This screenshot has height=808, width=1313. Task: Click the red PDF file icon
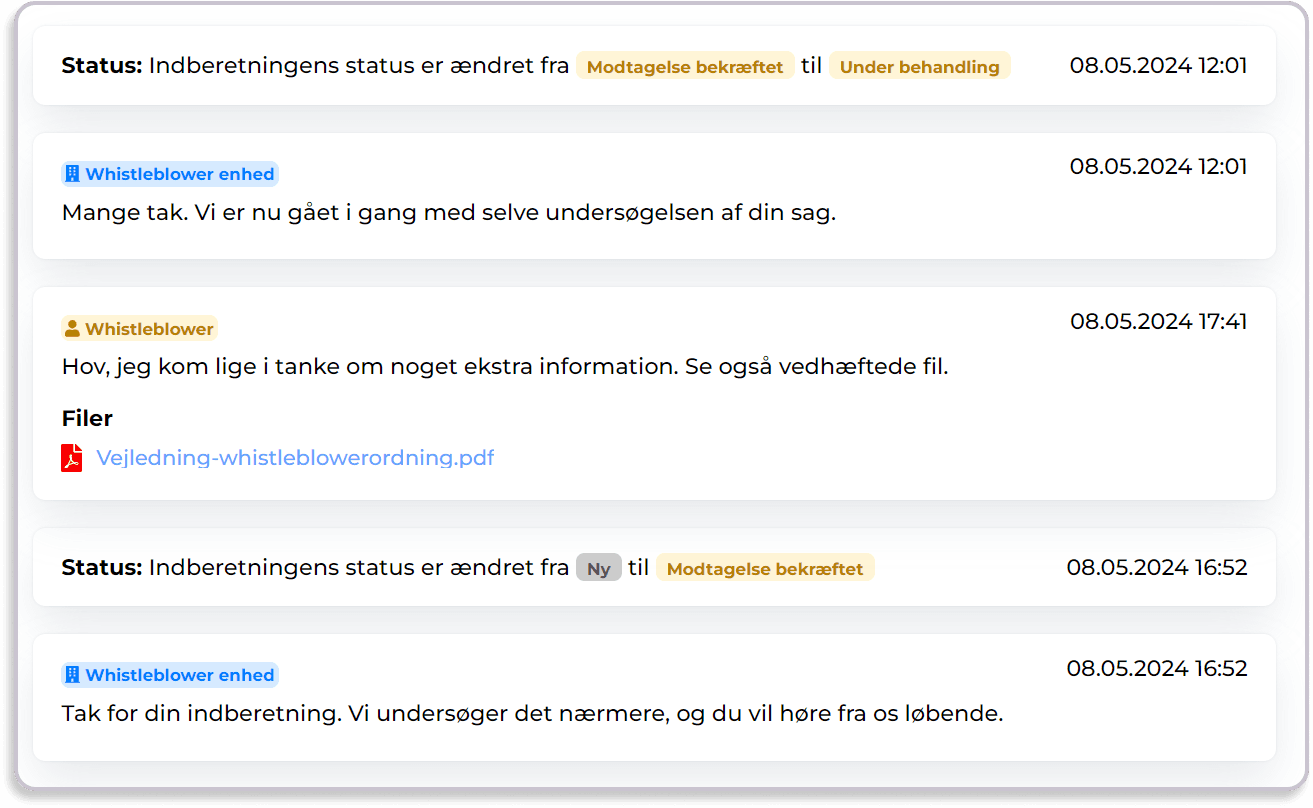[72, 458]
